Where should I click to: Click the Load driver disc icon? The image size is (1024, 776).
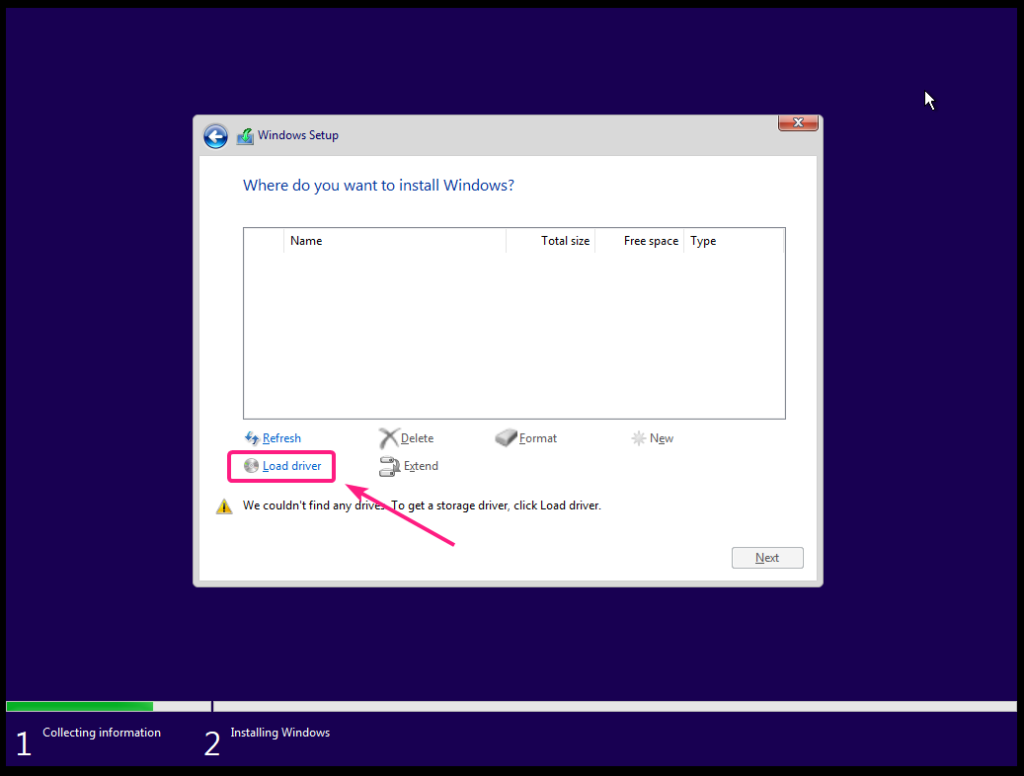251,466
